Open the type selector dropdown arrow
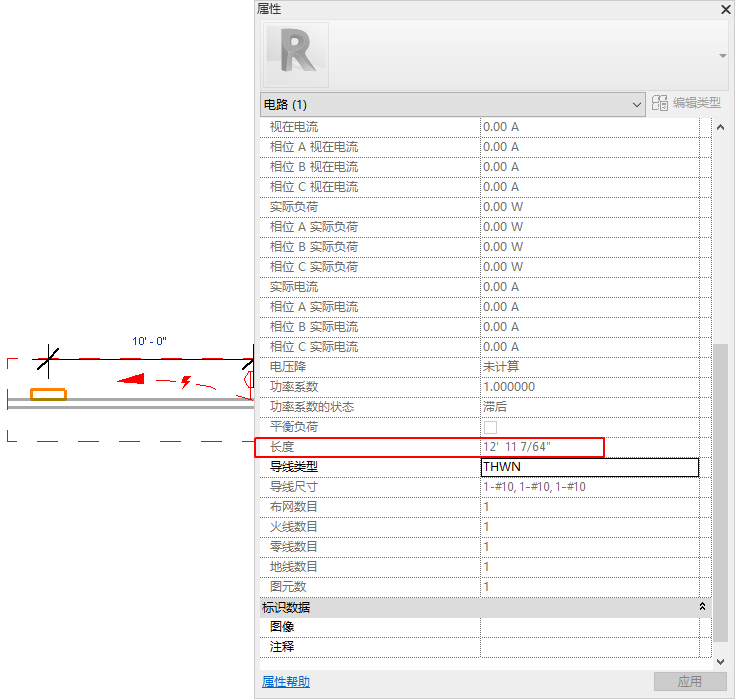 (x=723, y=55)
